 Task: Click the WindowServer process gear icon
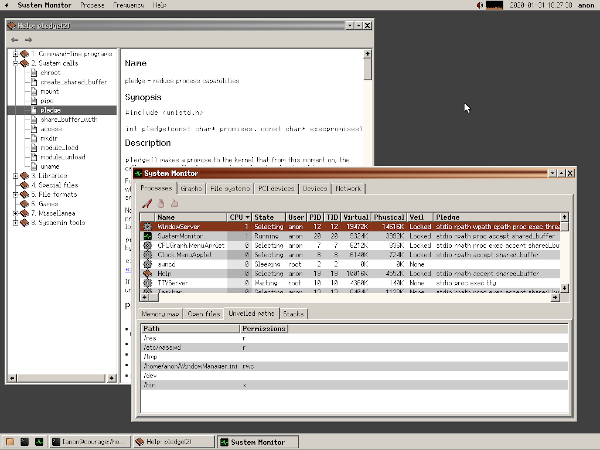tap(148, 227)
